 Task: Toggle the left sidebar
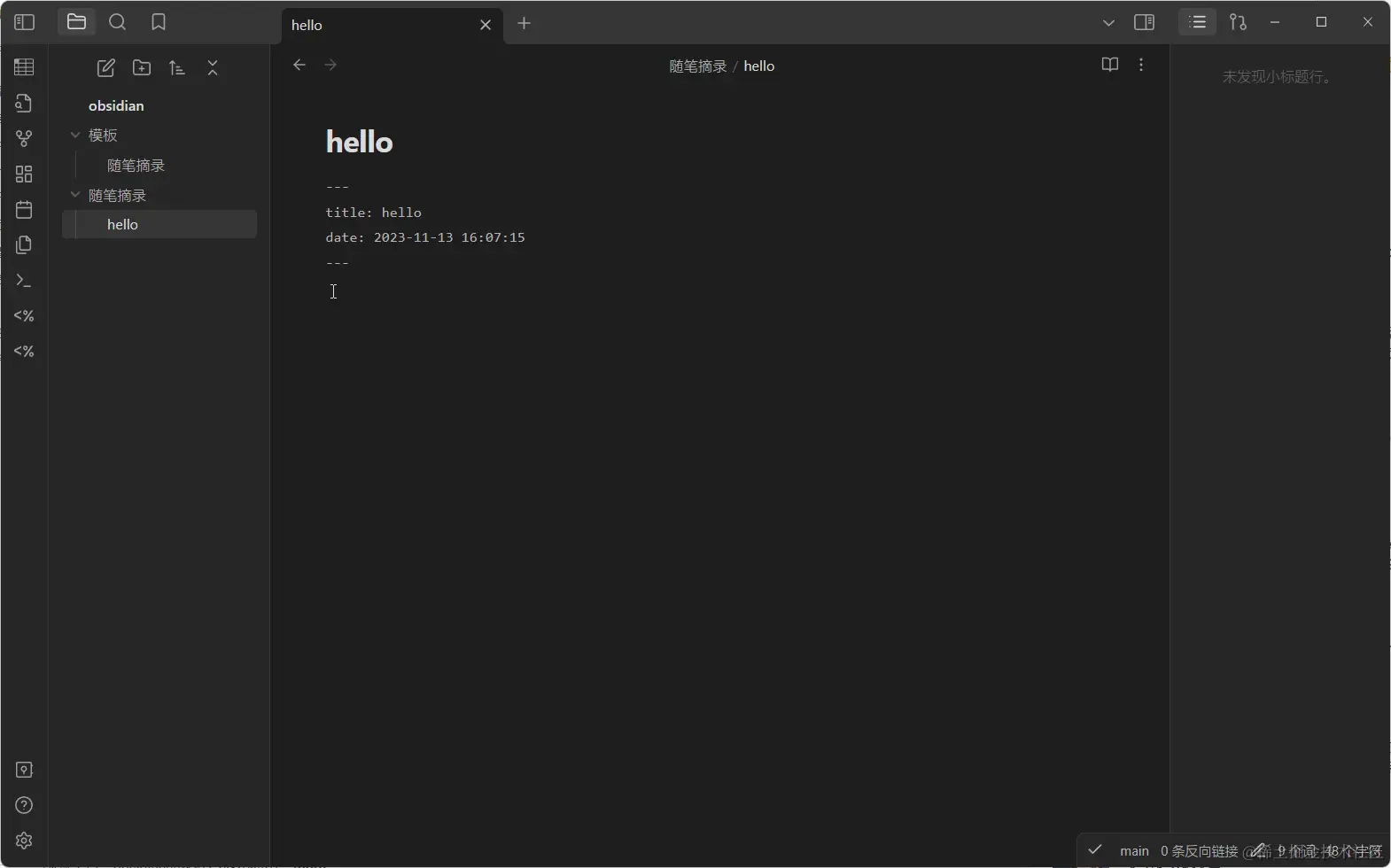tap(24, 22)
